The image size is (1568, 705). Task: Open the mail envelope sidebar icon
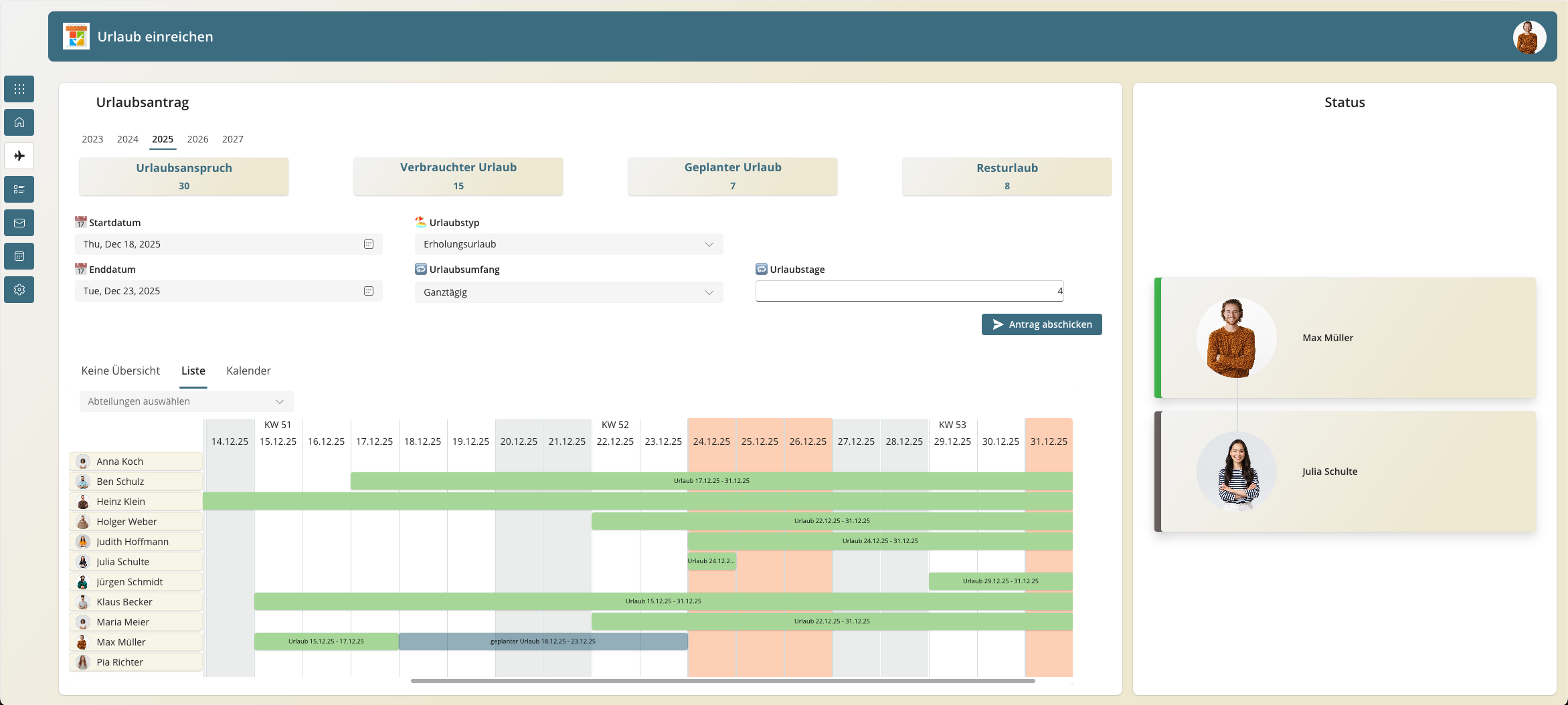tap(19, 223)
